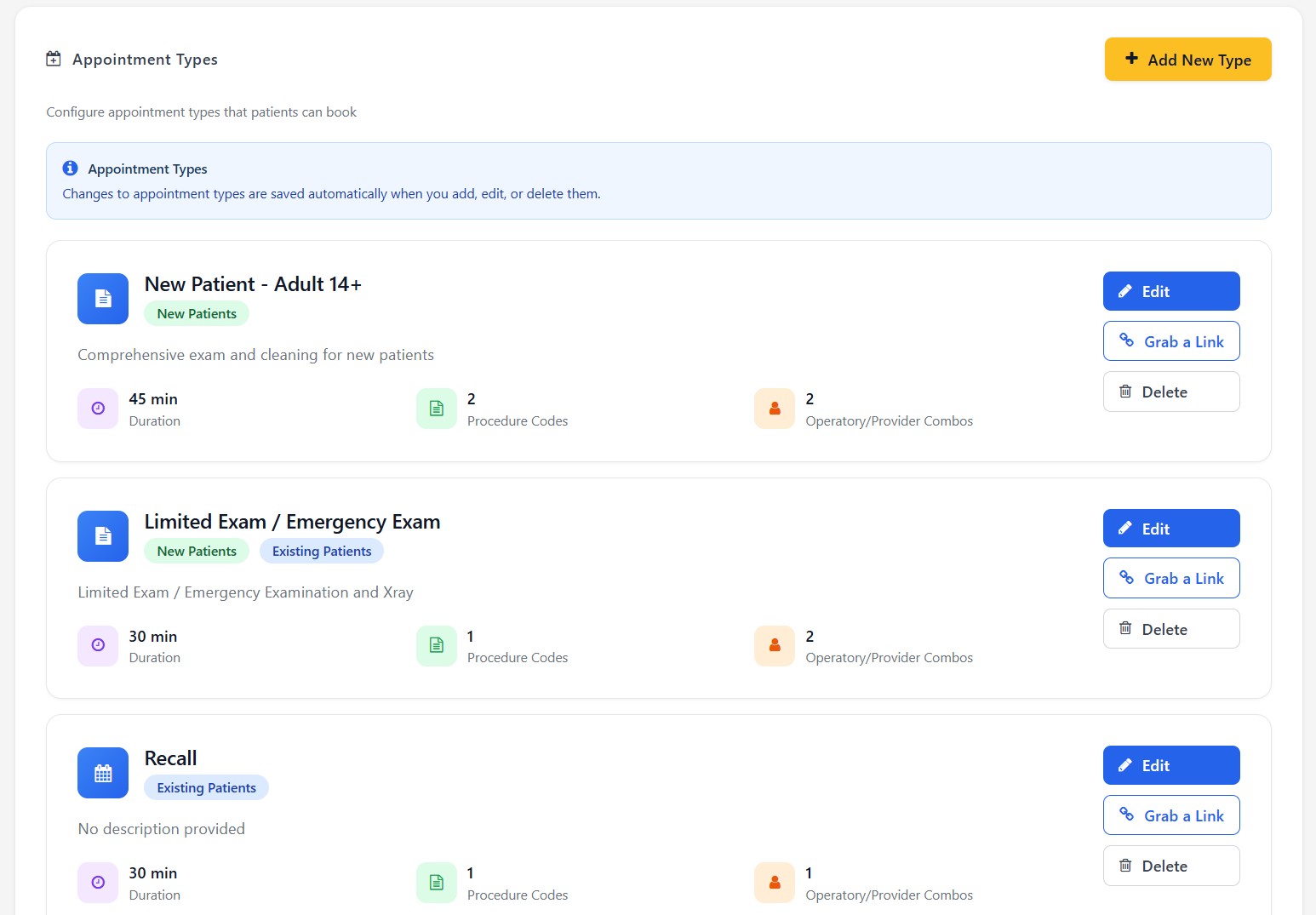The width and height of the screenshot is (1316, 915).
Task: Grab a link for Limited Exam / Emergency Exam
Action: click(x=1170, y=579)
